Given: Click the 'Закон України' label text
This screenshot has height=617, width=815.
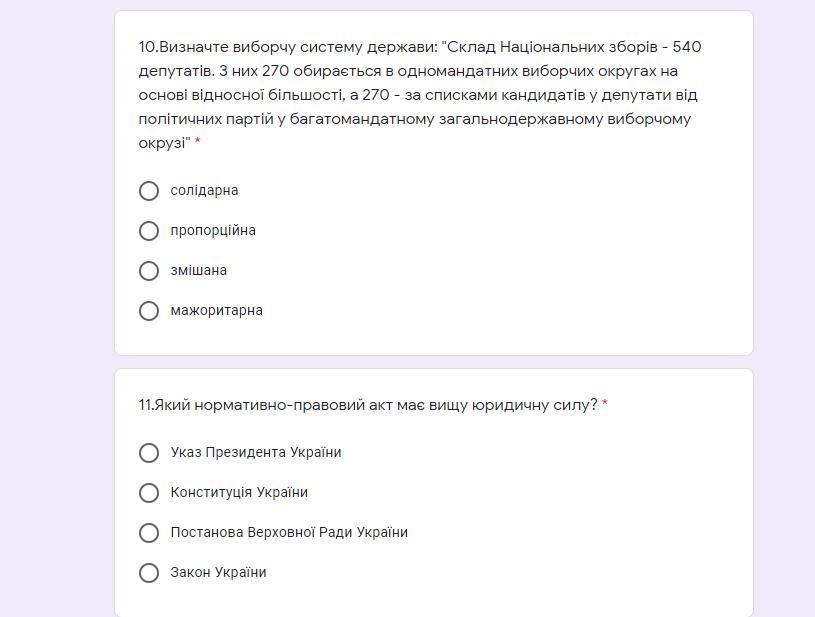Looking at the screenshot, I should pyautogui.click(x=218, y=572).
